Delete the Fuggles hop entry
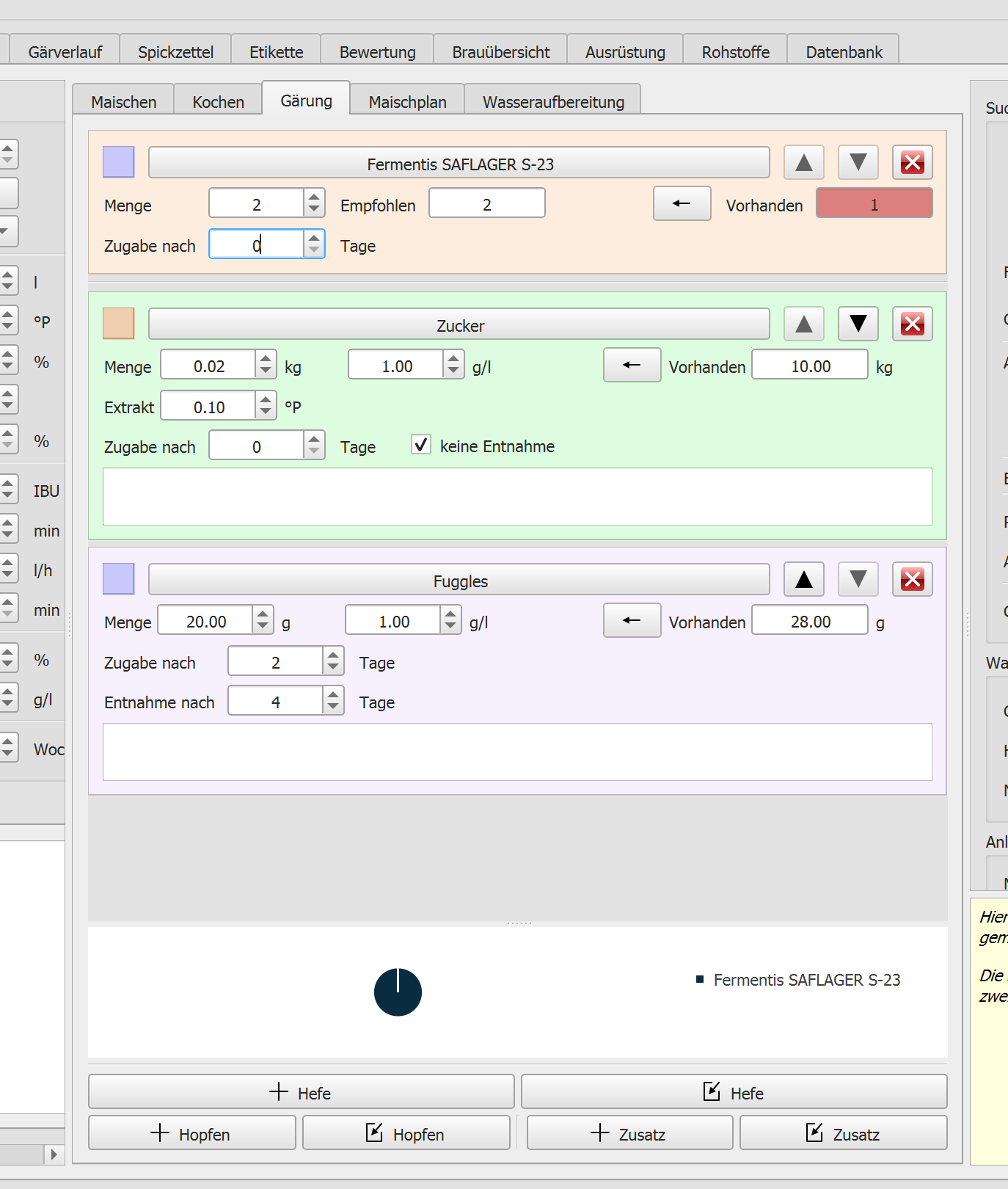 point(912,579)
